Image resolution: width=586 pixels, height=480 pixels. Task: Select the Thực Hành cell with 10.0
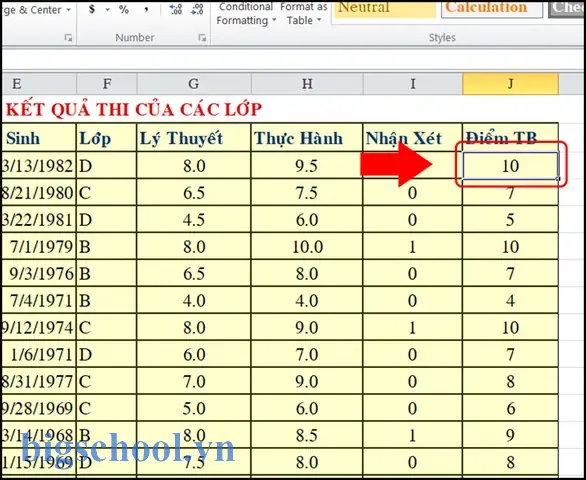(x=306, y=246)
